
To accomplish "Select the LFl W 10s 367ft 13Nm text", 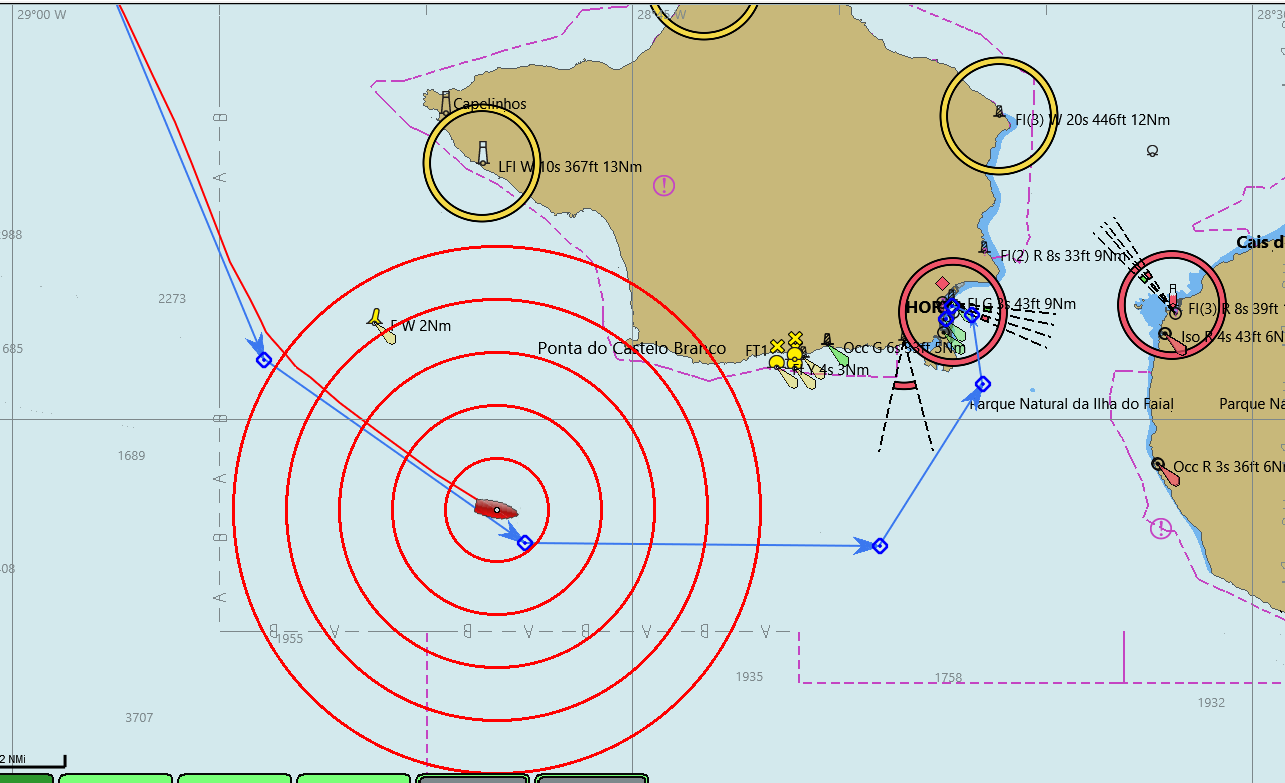I will click(570, 167).
